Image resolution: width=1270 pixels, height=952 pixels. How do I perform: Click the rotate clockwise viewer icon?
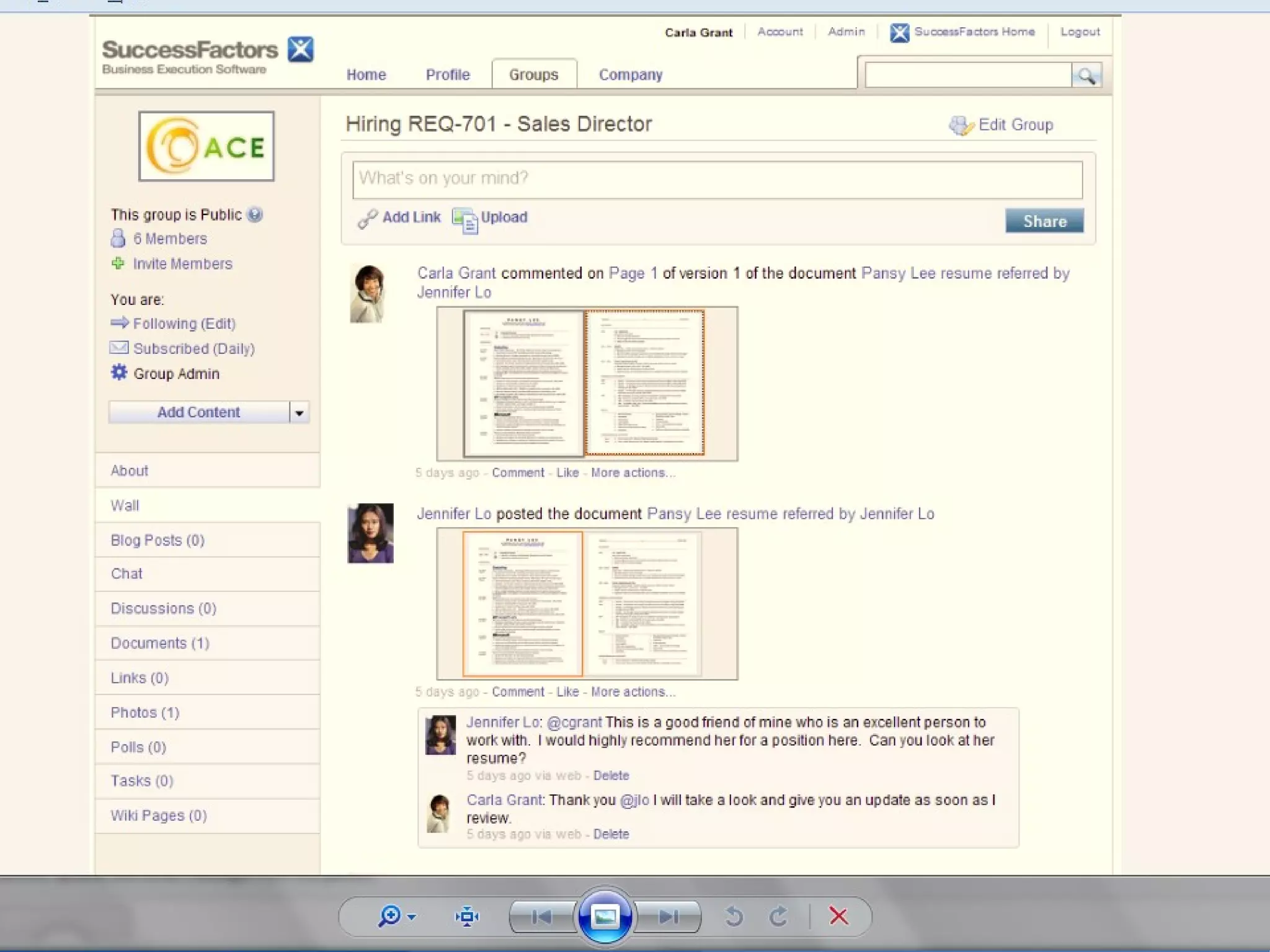(779, 916)
